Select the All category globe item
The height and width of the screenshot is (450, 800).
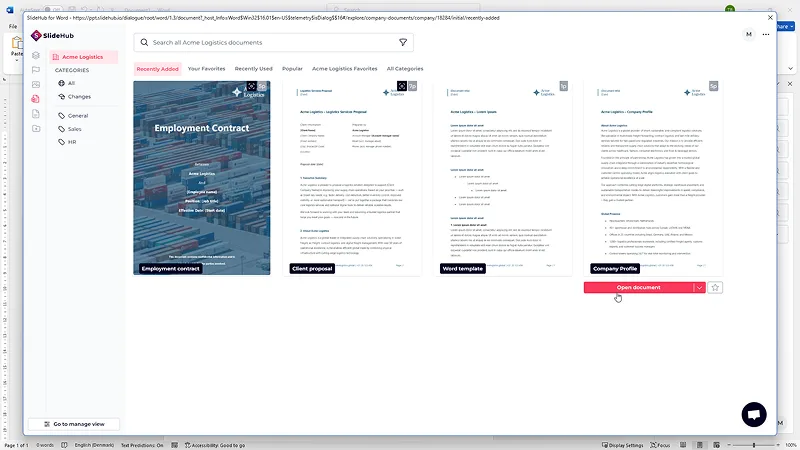coord(67,83)
